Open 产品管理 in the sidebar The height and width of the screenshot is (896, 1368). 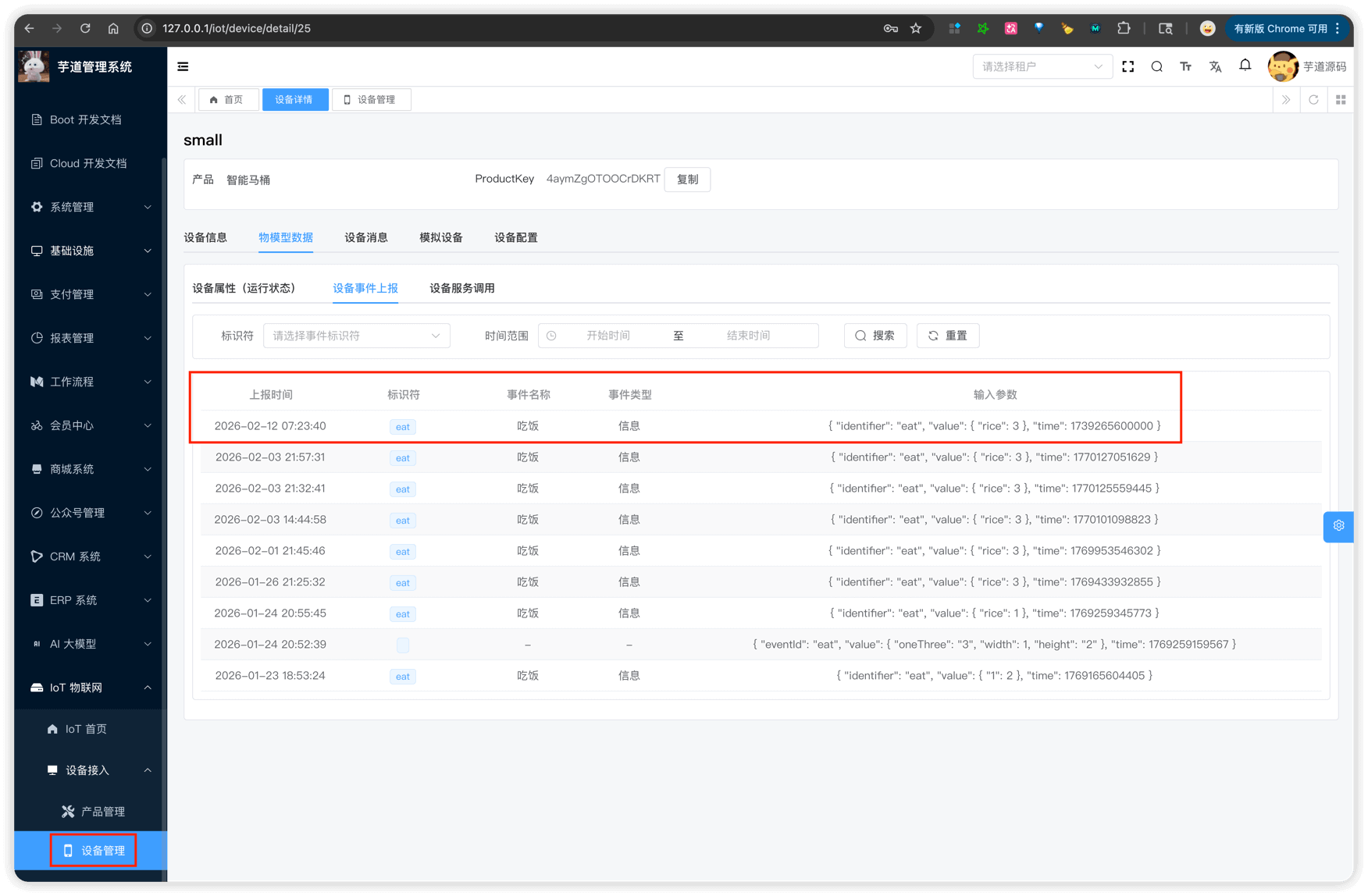point(102,812)
